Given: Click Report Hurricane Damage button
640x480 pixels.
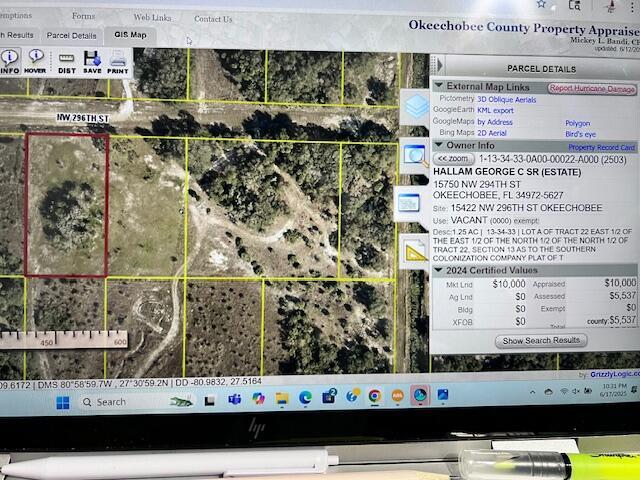Looking at the screenshot, I should (x=592, y=89).
